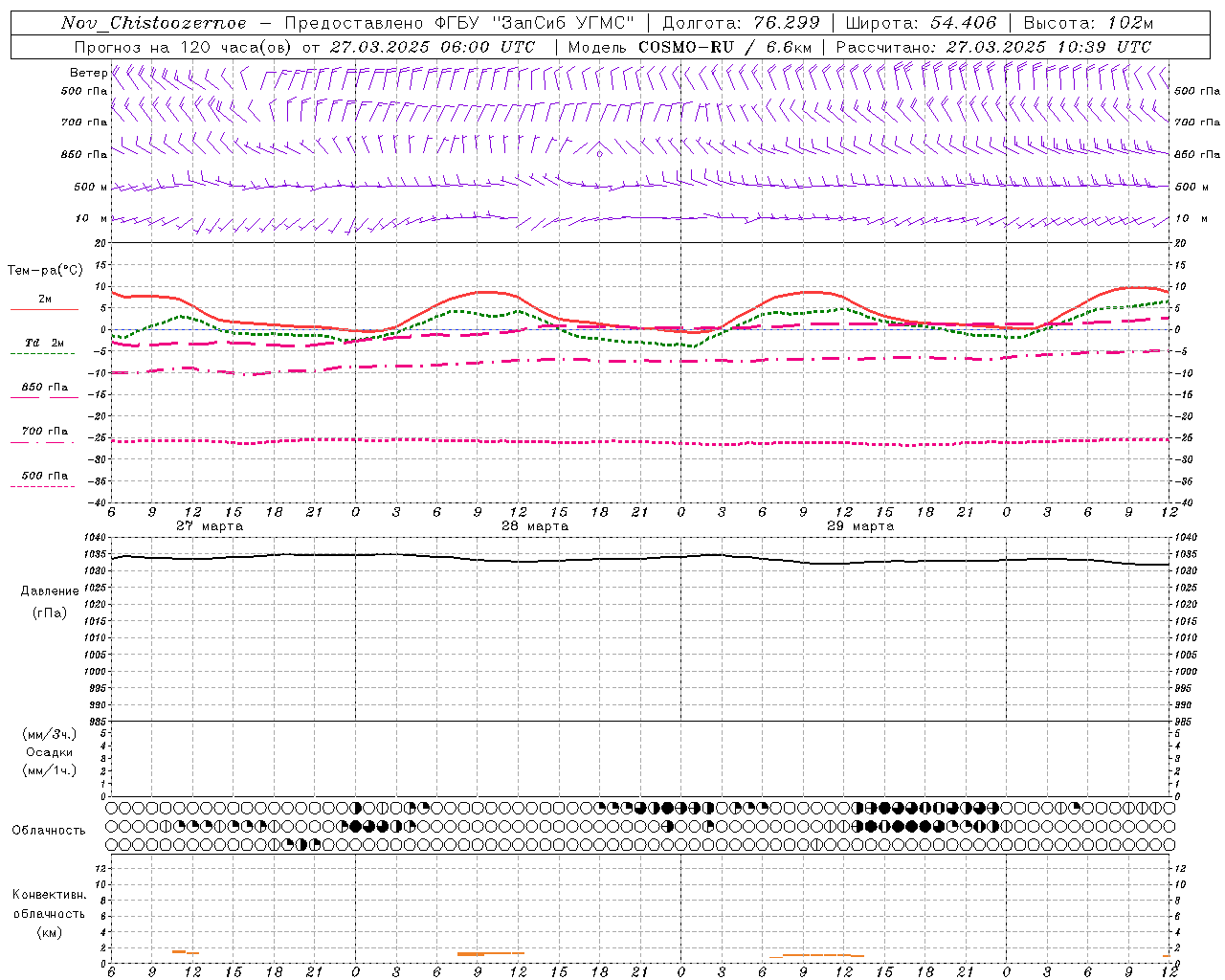Click the Осадки precipitation label

pos(50,752)
